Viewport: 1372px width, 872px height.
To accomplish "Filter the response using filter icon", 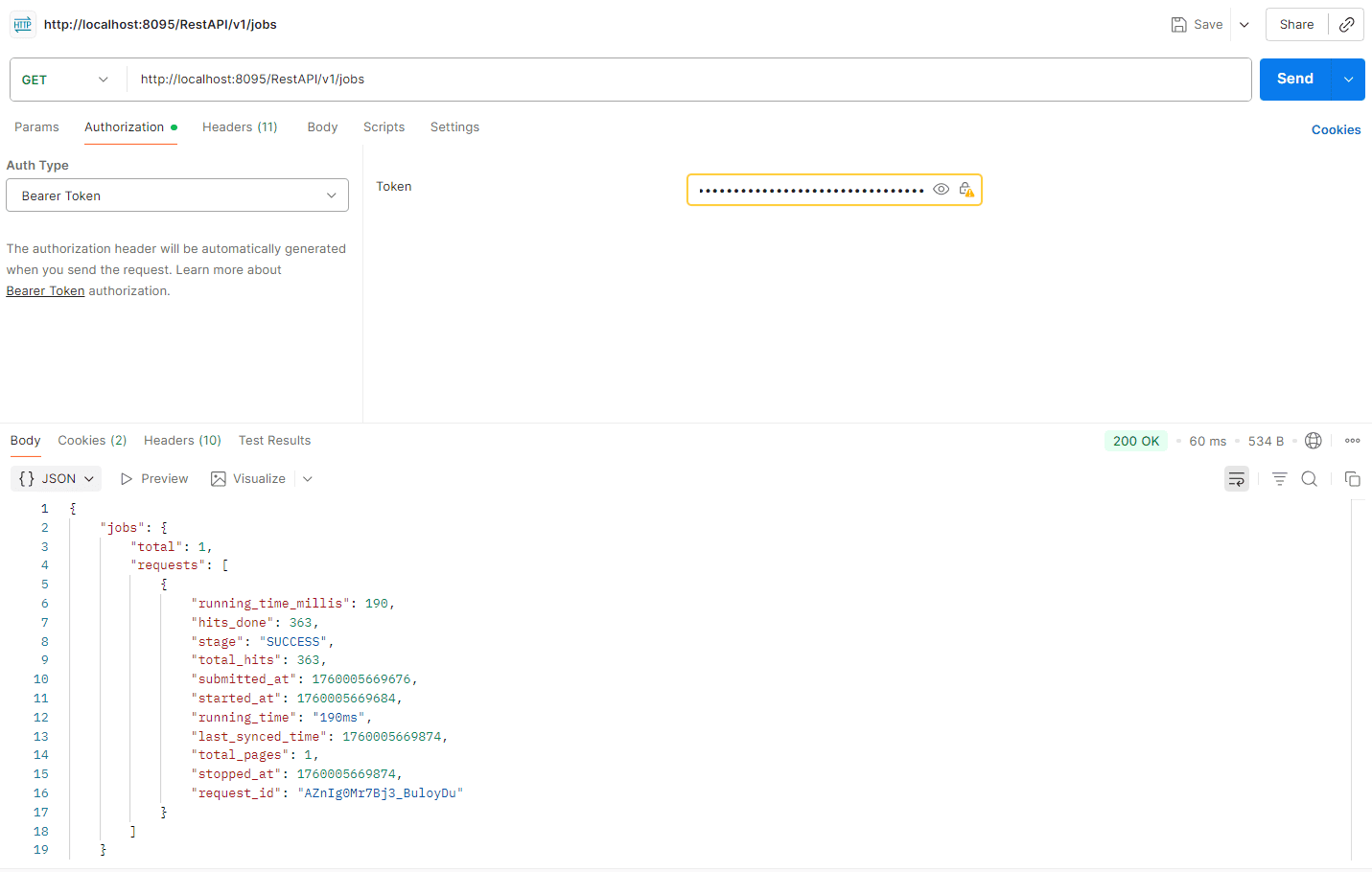I will point(1279,478).
